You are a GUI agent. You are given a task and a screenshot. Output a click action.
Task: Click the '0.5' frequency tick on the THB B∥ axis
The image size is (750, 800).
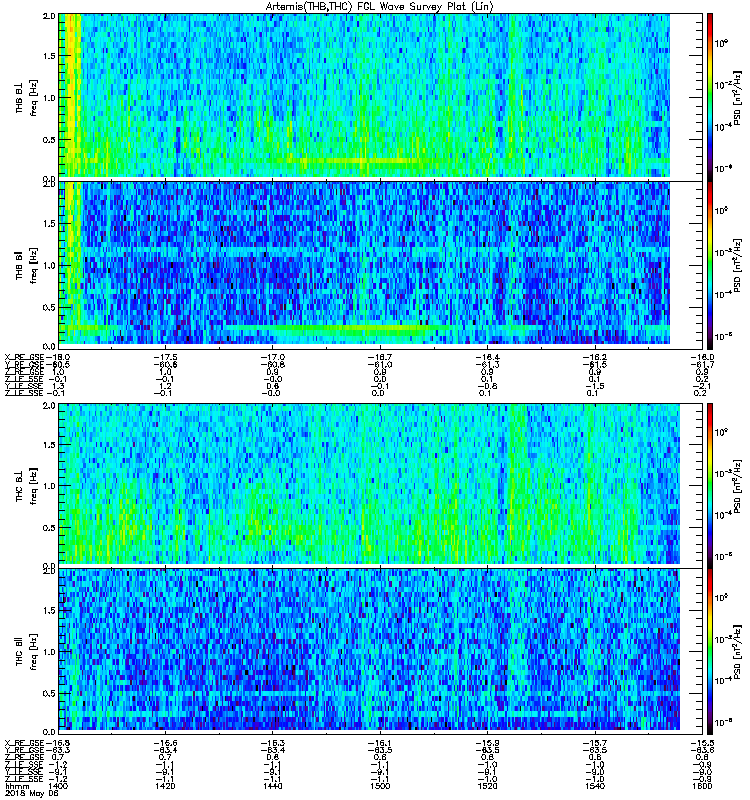click(49, 308)
